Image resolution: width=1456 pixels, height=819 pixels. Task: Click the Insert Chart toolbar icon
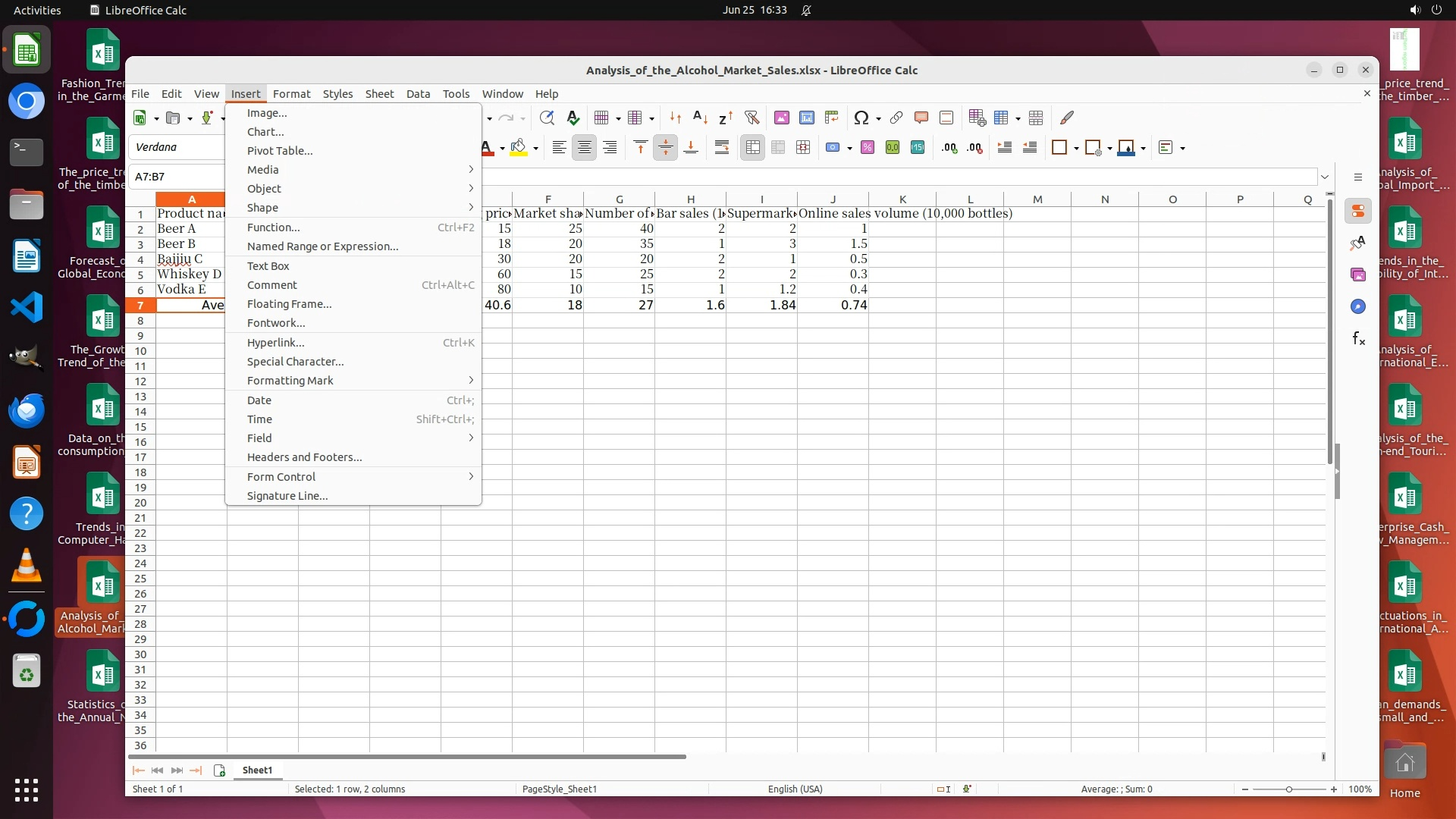[807, 118]
